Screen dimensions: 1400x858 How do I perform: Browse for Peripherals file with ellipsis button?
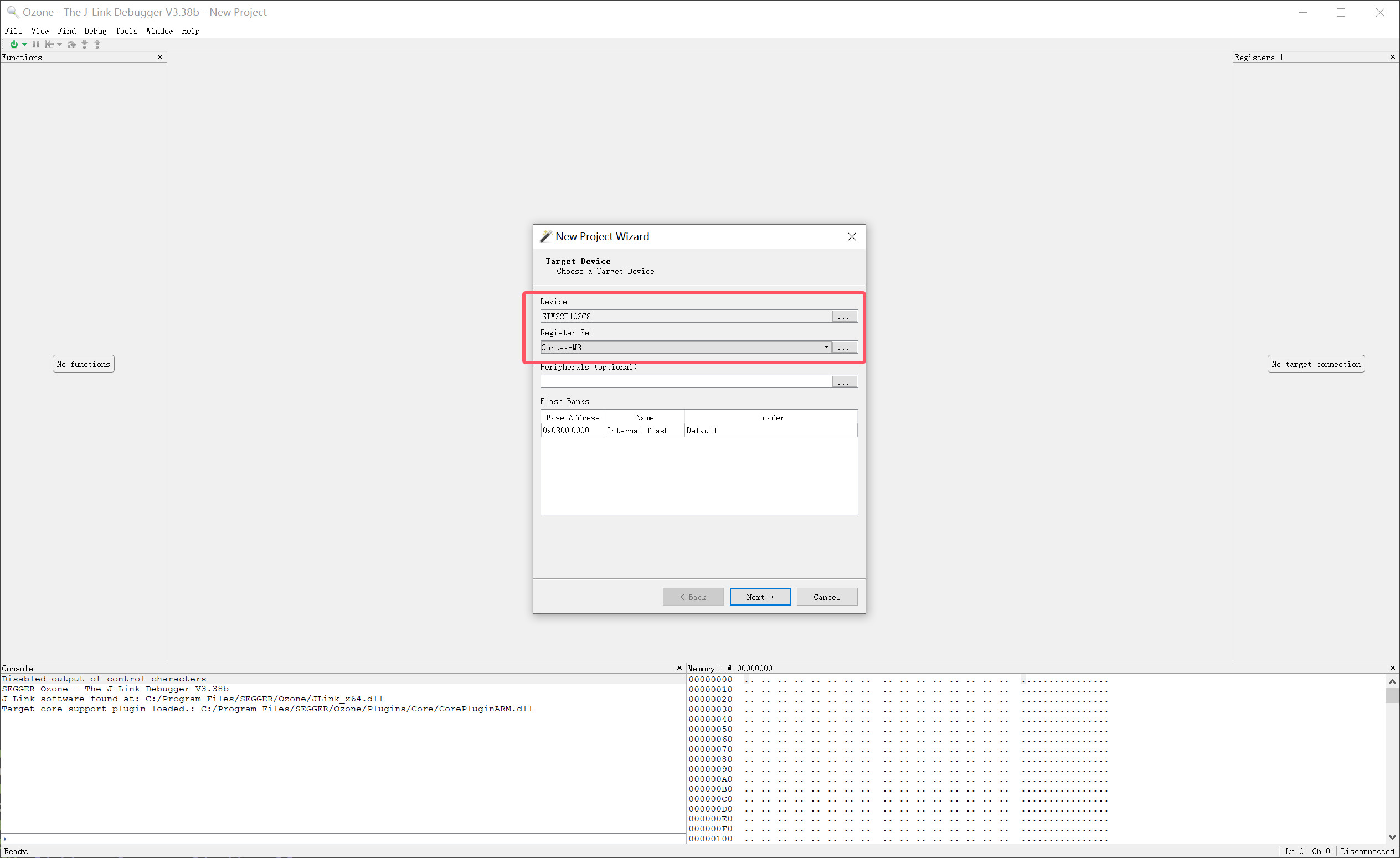click(x=844, y=381)
